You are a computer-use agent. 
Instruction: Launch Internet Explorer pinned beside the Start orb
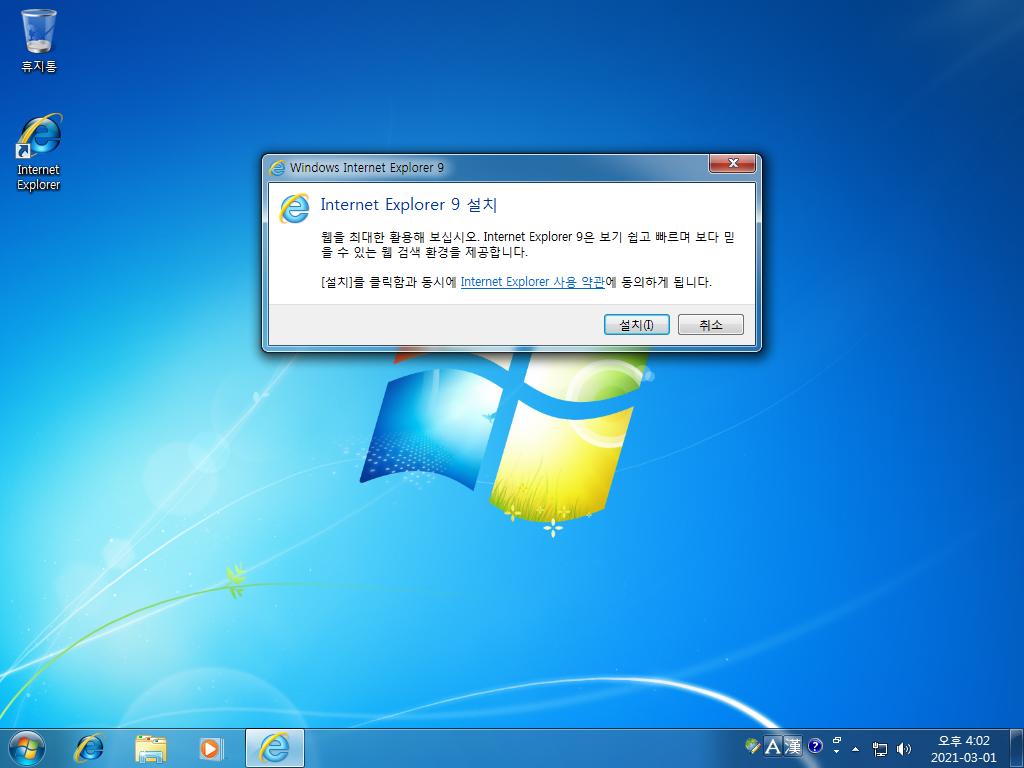[x=89, y=748]
